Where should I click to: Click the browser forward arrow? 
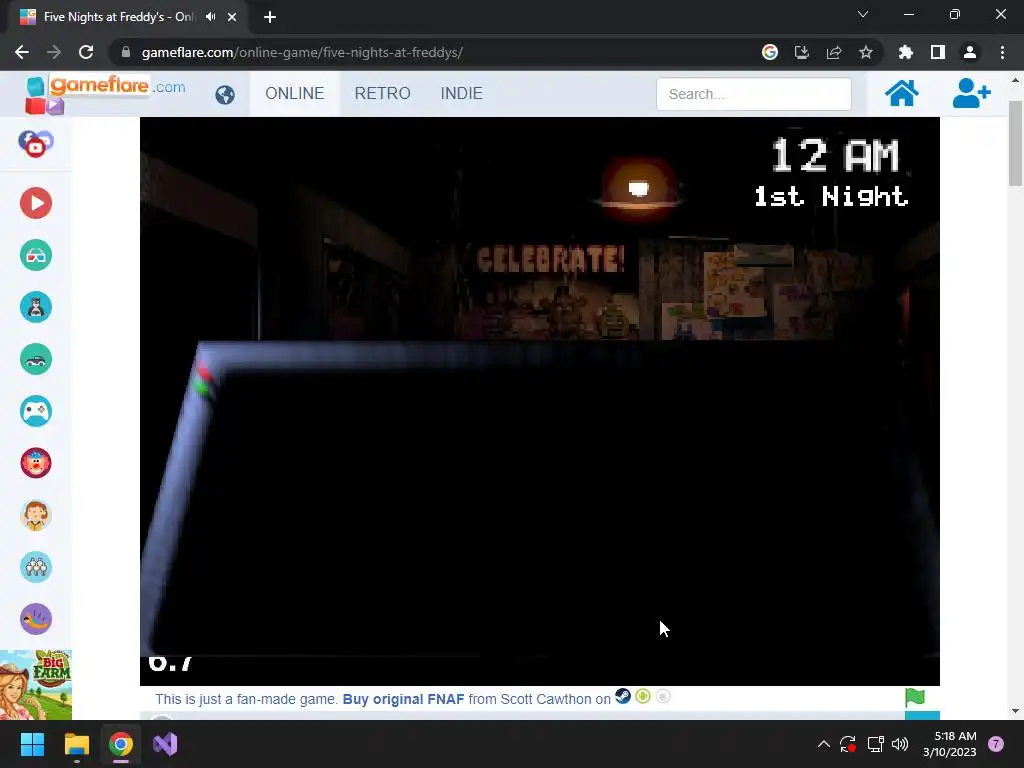coord(54,52)
